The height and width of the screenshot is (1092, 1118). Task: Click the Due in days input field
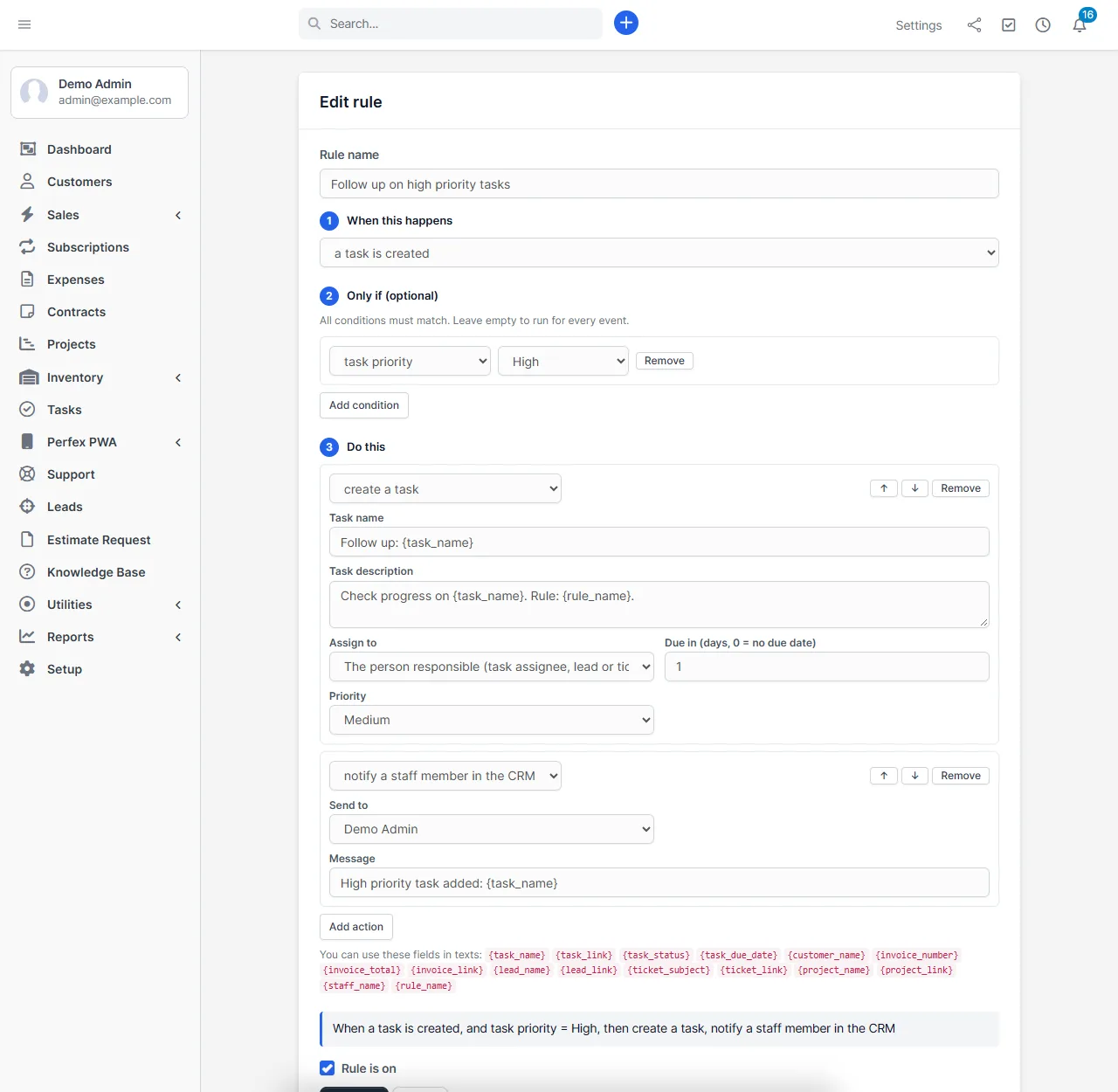pyautogui.click(x=827, y=667)
